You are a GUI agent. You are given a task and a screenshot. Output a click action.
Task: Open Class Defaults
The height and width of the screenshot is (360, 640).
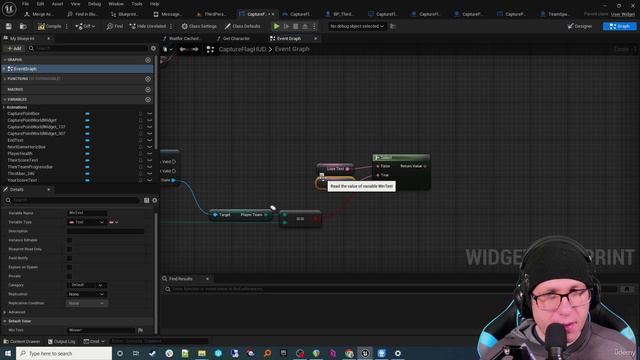tap(242, 26)
